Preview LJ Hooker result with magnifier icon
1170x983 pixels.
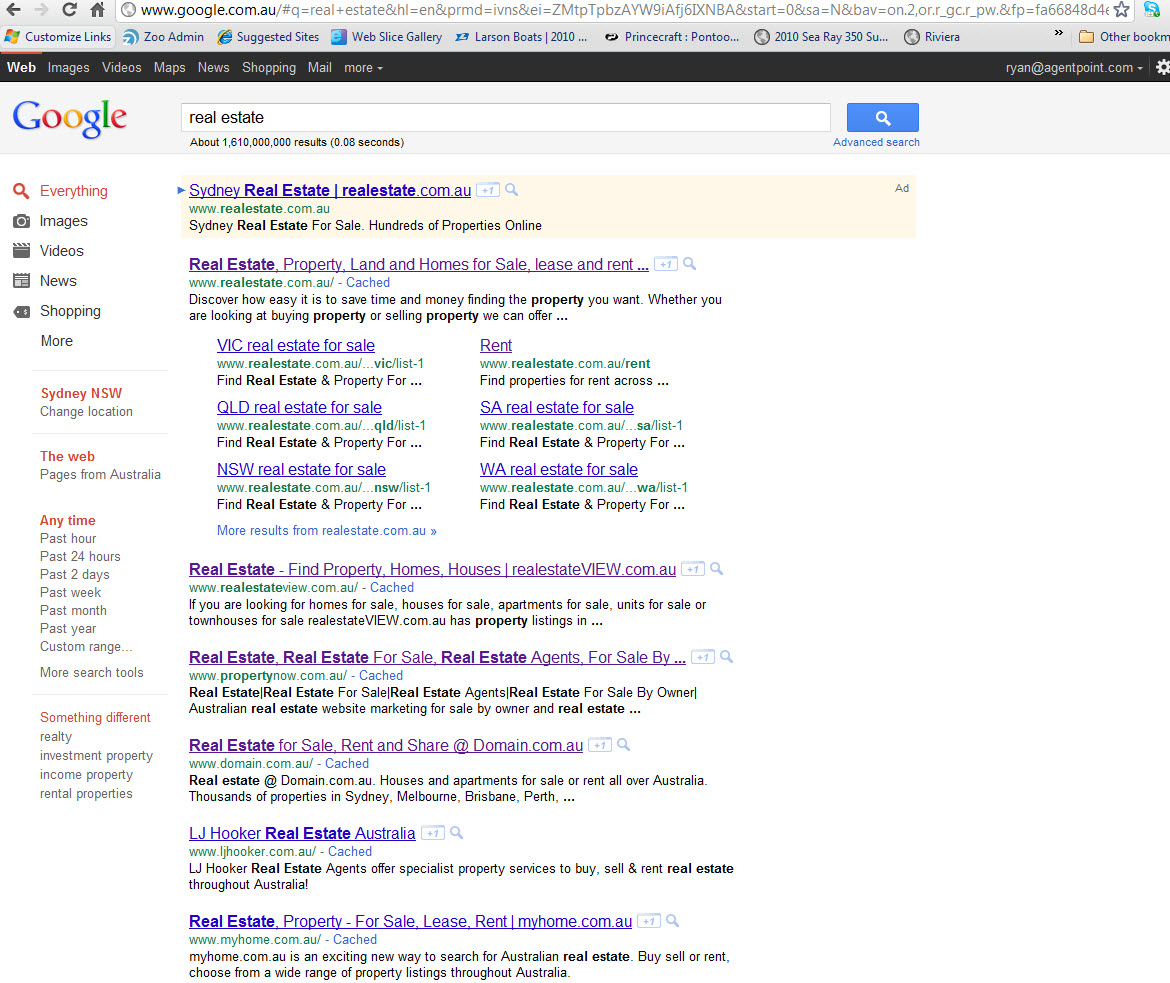point(456,833)
